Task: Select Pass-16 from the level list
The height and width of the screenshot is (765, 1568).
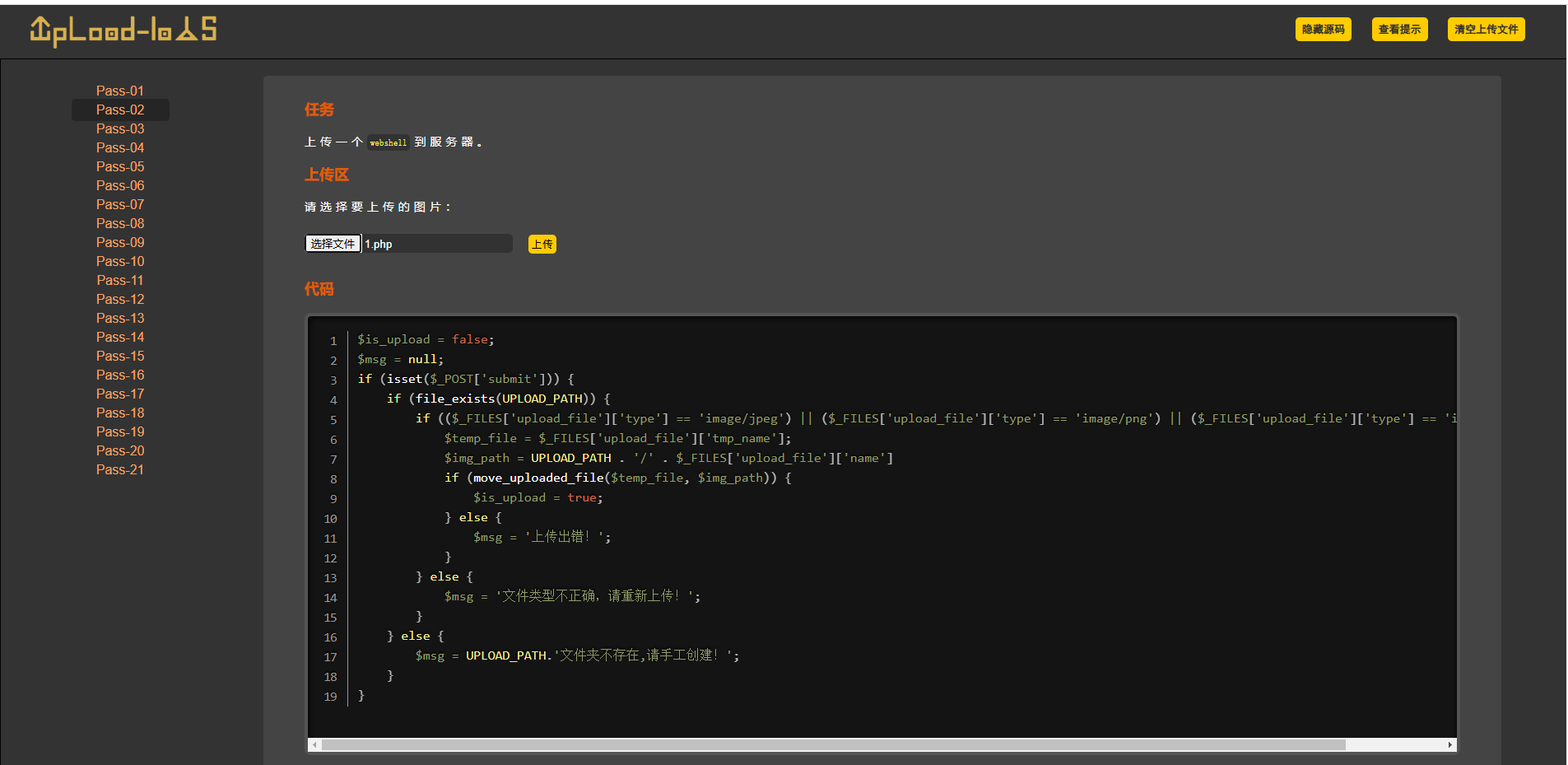Action: [x=120, y=375]
